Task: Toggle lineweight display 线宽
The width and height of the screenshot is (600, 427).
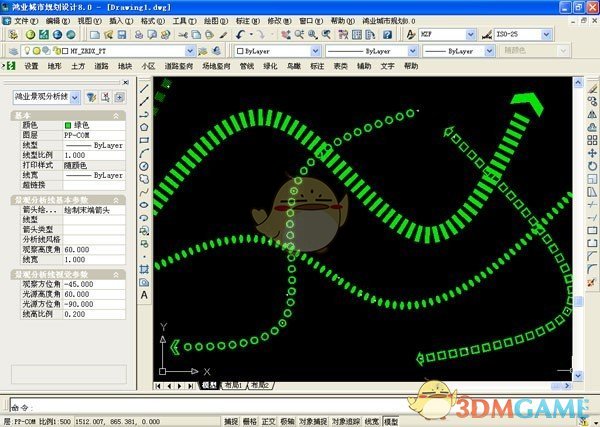Action: pos(372,421)
